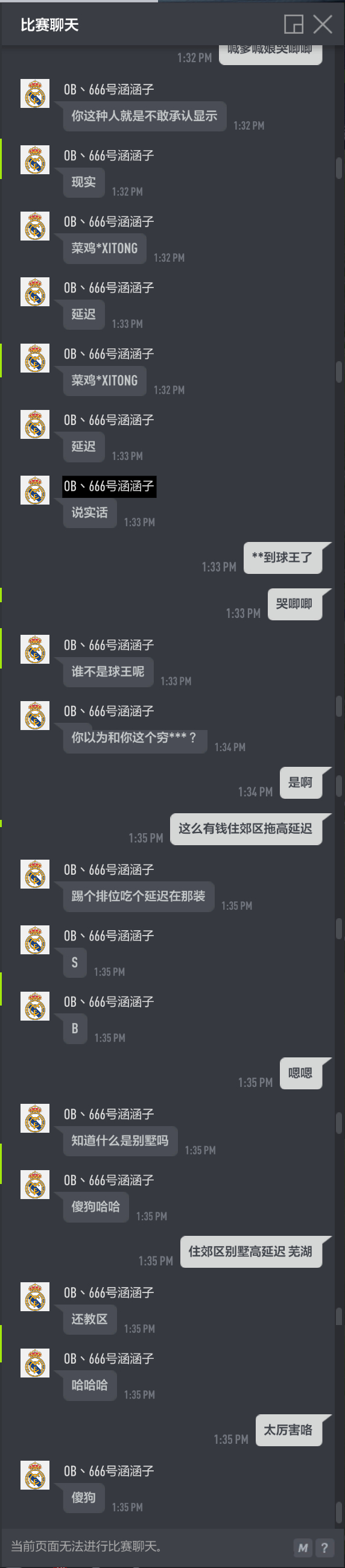The image size is (345, 1568).
Task: Click avatar next to 知道什么是别墅吗 message
Action: click(35, 1118)
